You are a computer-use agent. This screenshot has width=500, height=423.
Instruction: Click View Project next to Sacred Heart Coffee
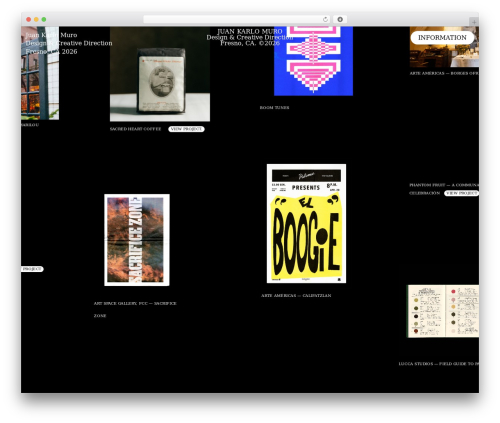click(x=186, y=129)
